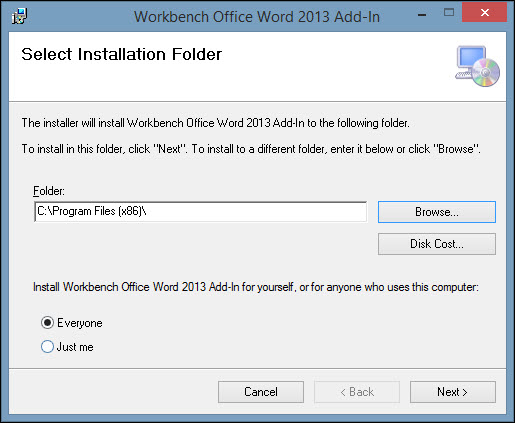
Task: Select the Everyone radio button
Action: click(x=47, y=323)
